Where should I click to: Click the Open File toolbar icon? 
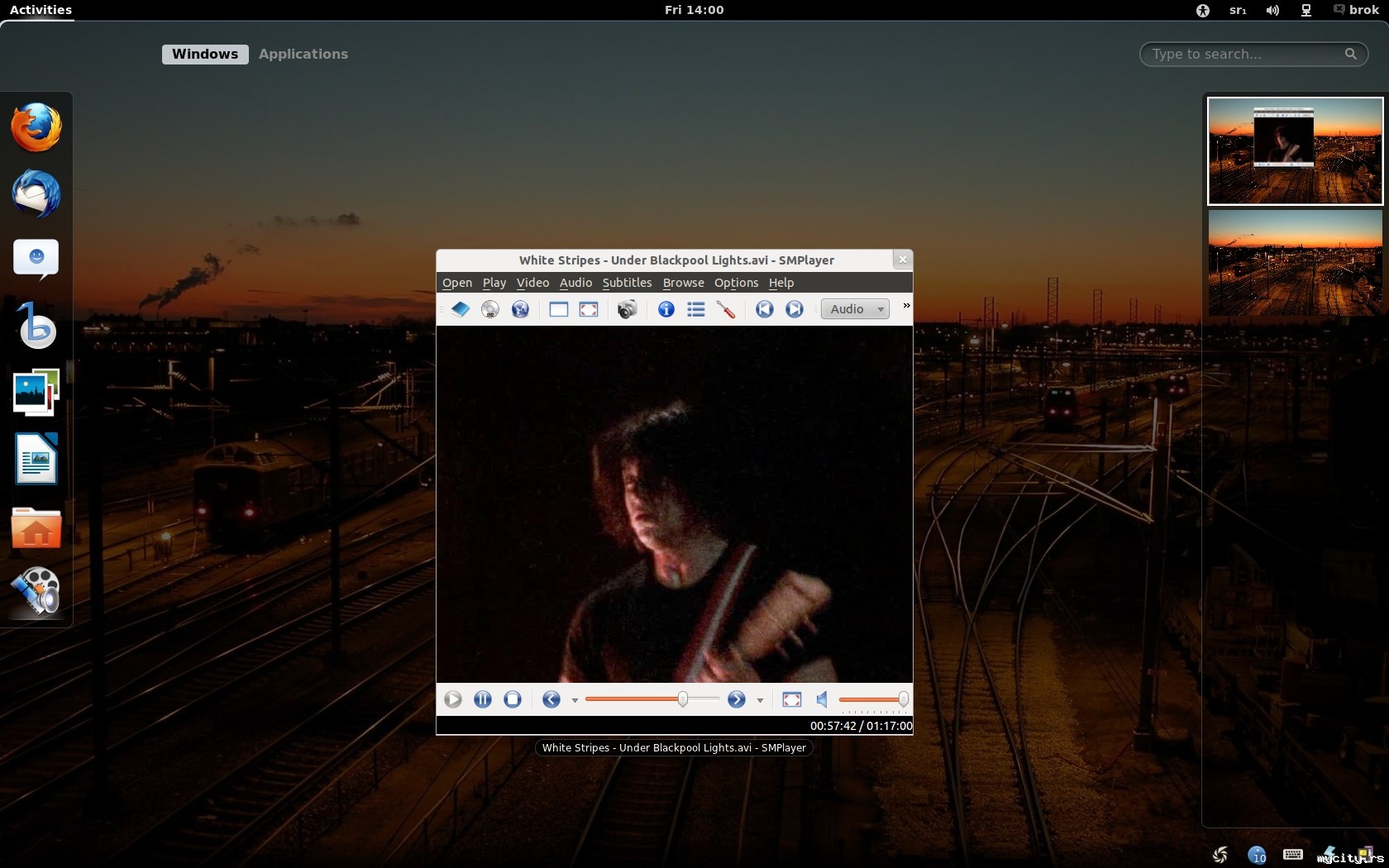pos(460,309)
